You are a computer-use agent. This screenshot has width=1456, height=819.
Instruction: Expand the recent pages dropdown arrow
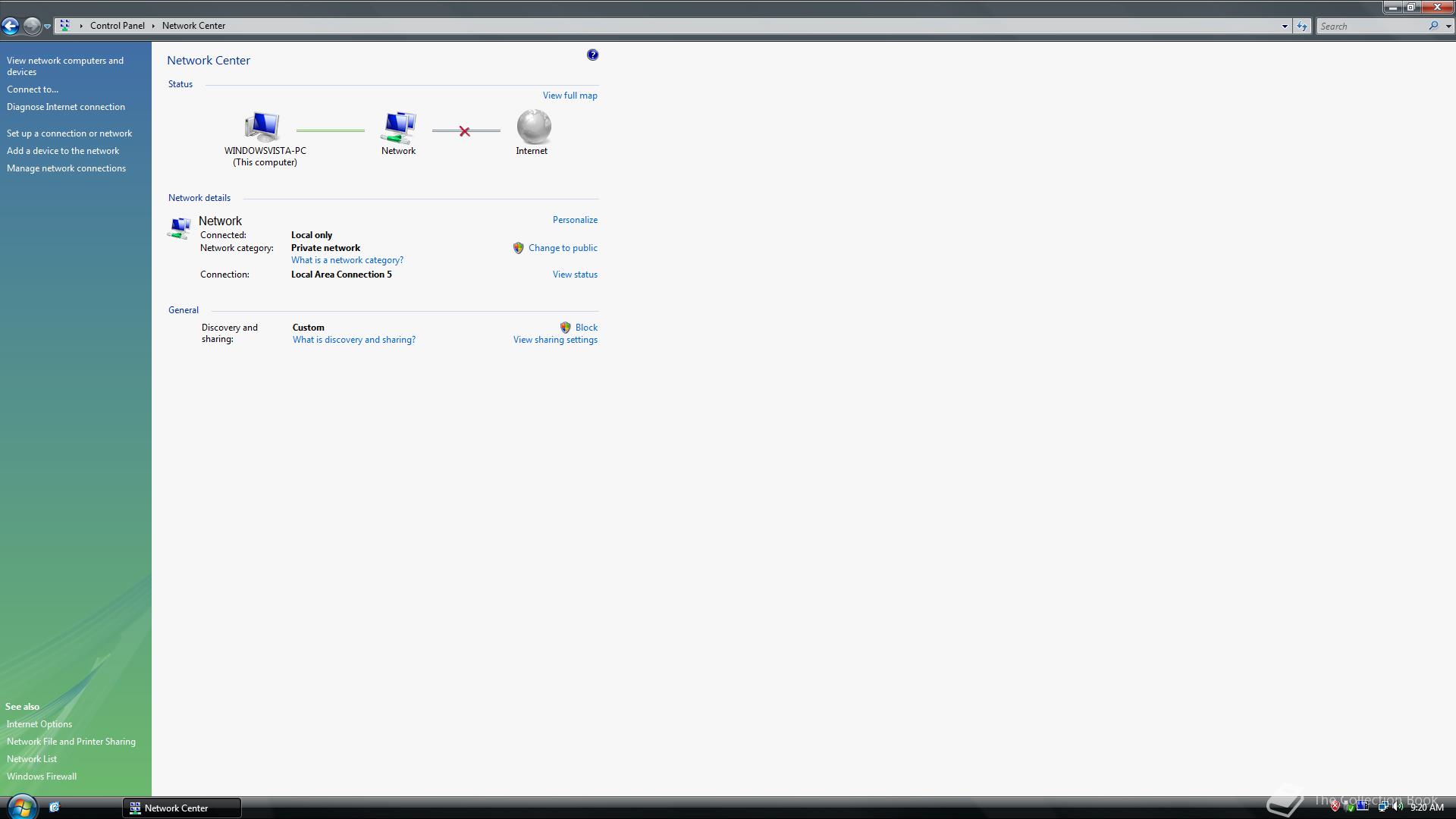[x=47, y=27]
